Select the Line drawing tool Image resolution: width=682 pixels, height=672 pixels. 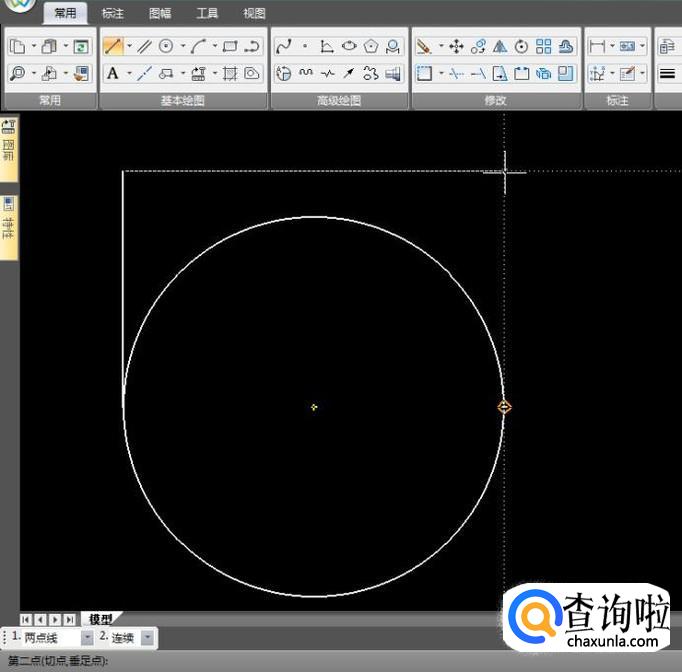tap(112, 46)
